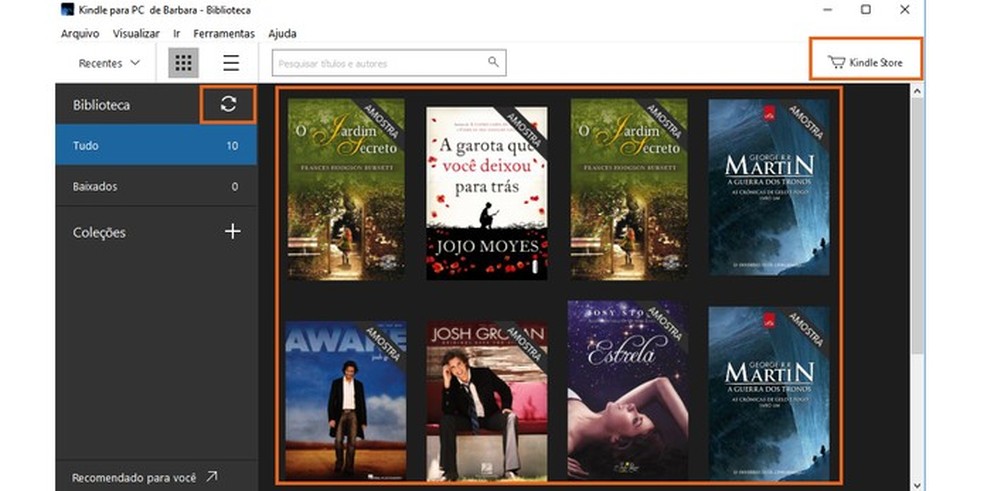Open Estrela book cover
This screenshot has width=984, height=491.
click(628, 390)
